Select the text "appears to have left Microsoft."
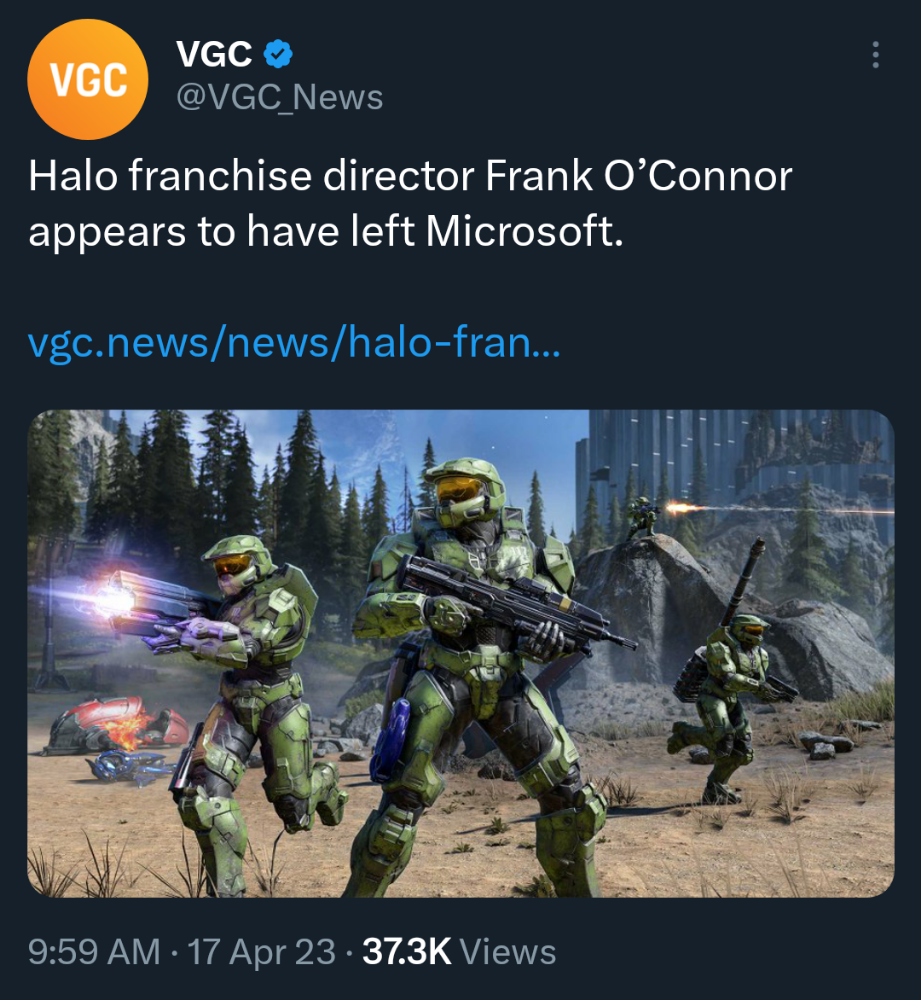 [x=325, y=231]
